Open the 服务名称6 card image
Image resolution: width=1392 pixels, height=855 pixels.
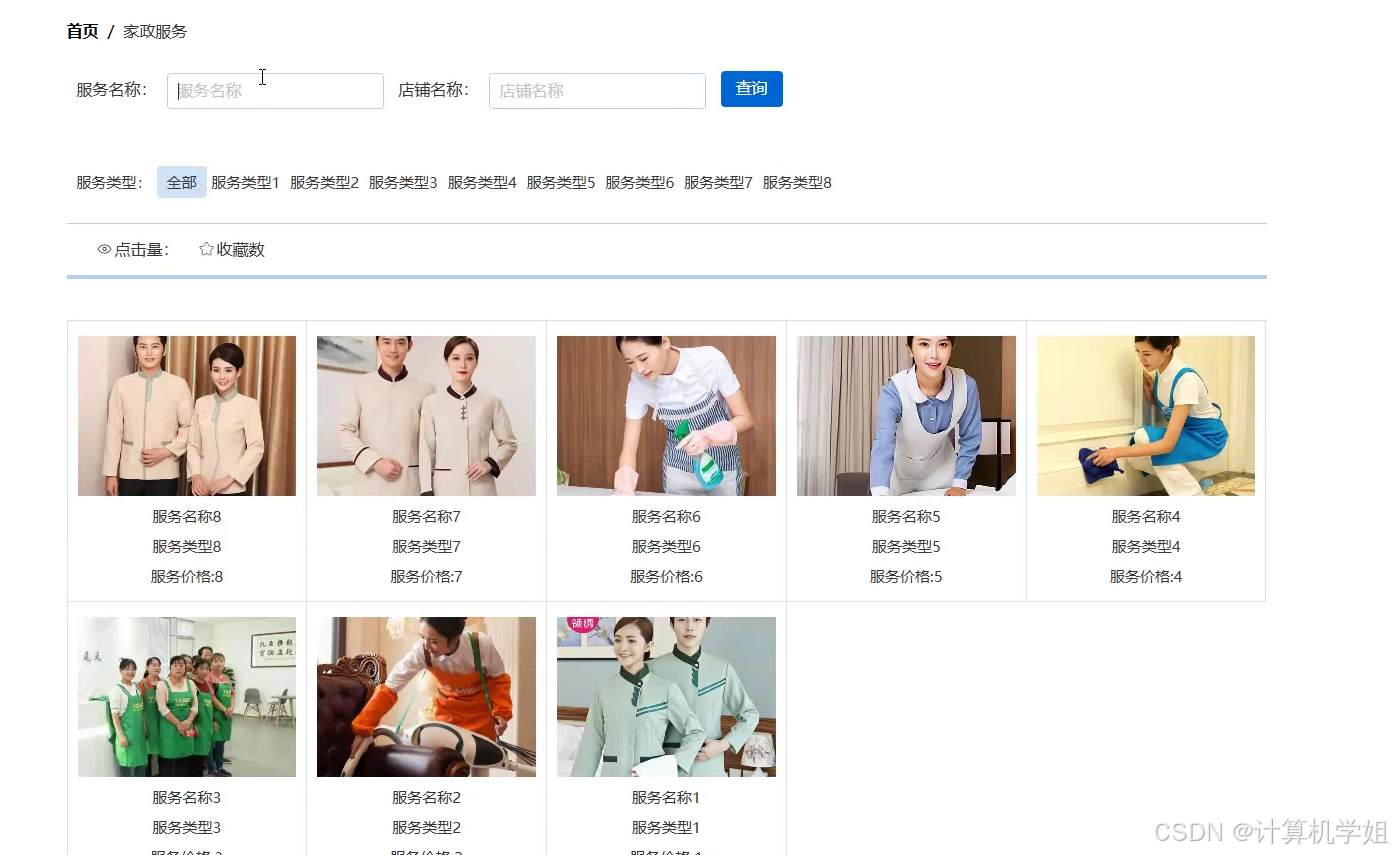click(x=666, y=416)
